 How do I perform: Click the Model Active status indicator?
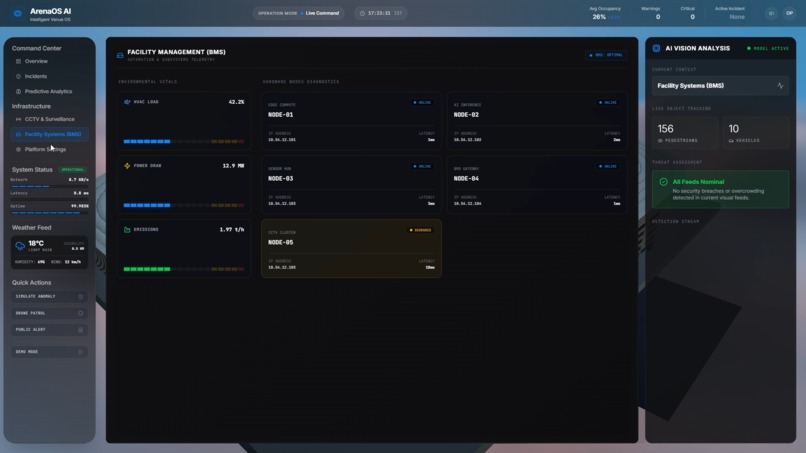click(x=768, y=48)
